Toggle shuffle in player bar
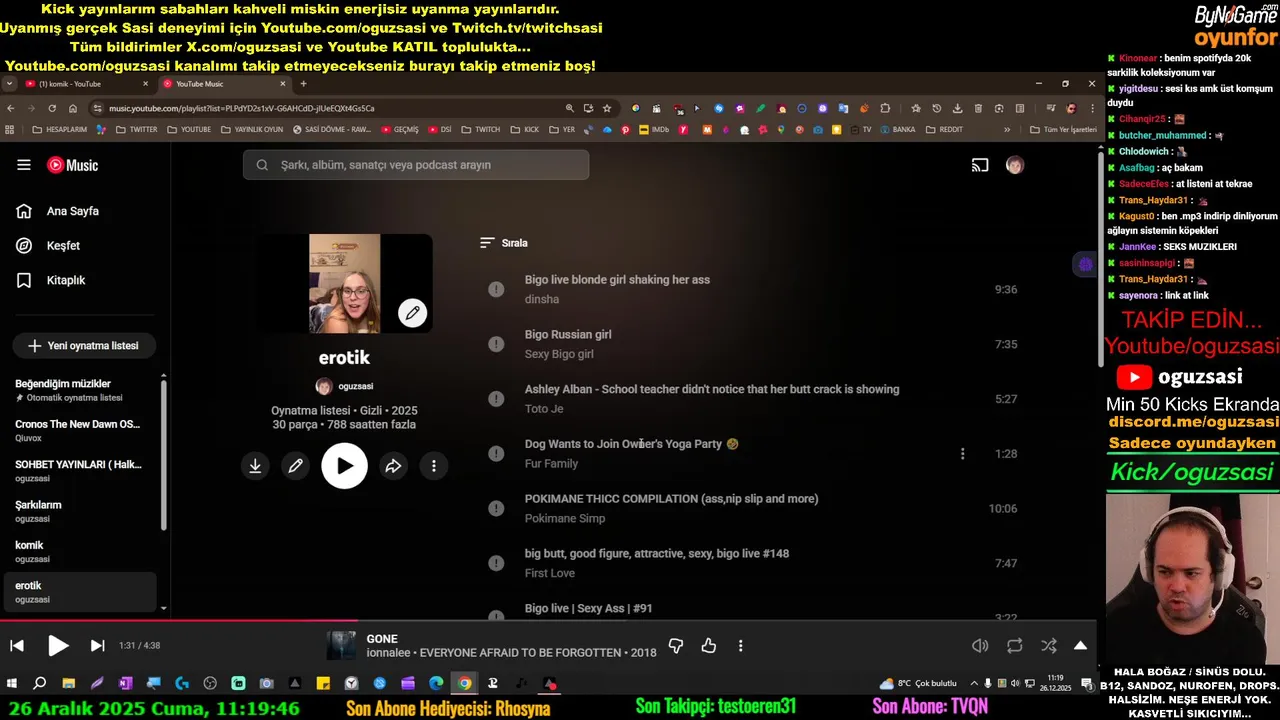This screenshot has height=720, width=1280. (x=1048, y=646)
